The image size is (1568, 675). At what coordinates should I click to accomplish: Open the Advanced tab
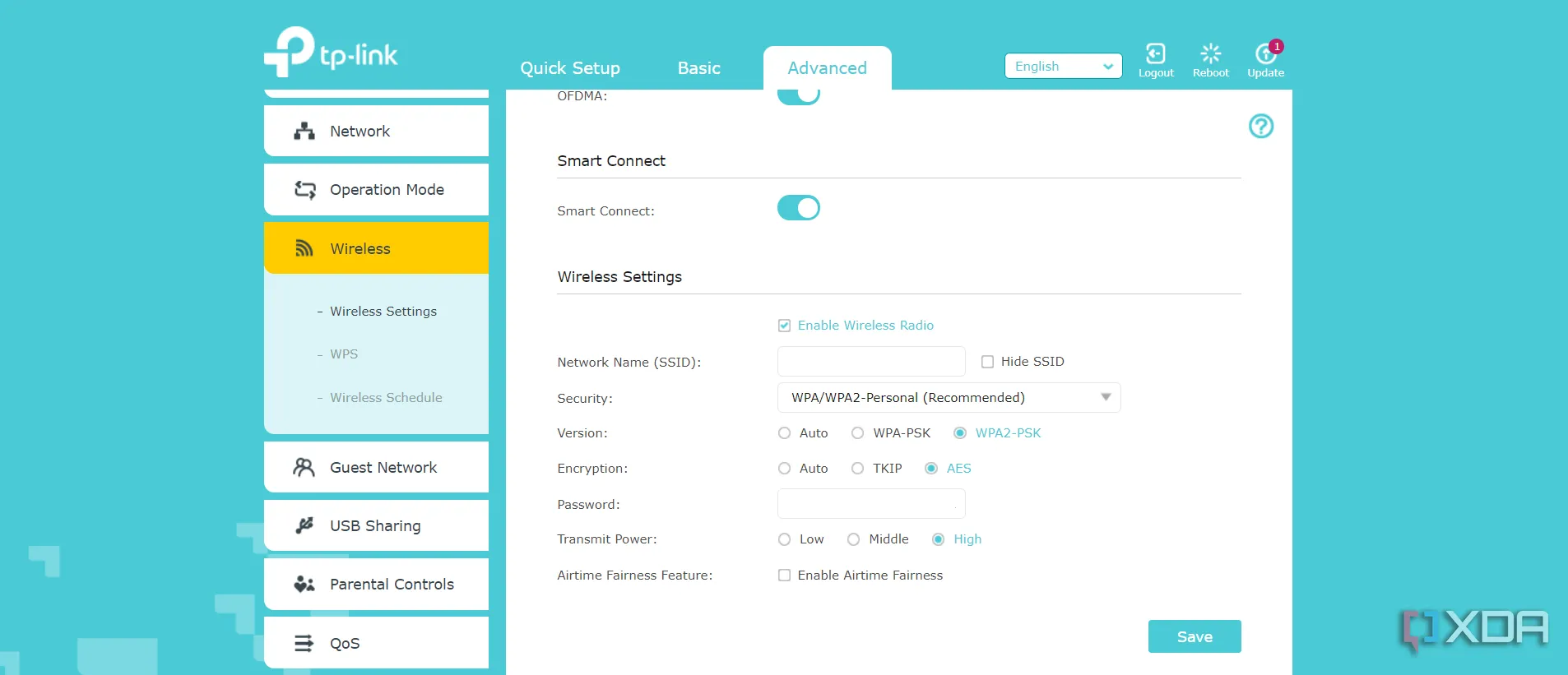click(x=828, y=68)
